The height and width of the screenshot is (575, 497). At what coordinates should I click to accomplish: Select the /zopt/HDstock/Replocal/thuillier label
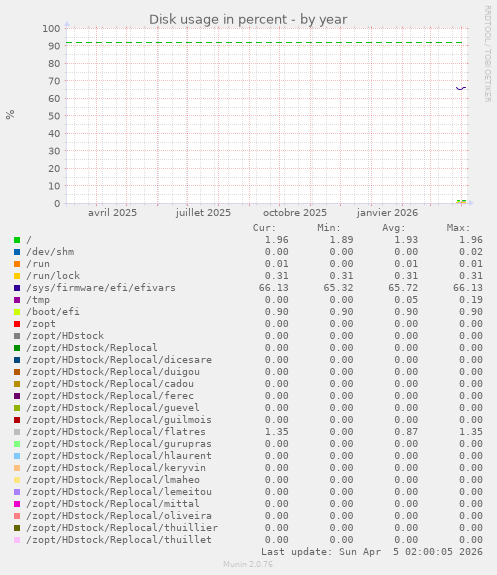pyautogui.click(x=122, y=528)
